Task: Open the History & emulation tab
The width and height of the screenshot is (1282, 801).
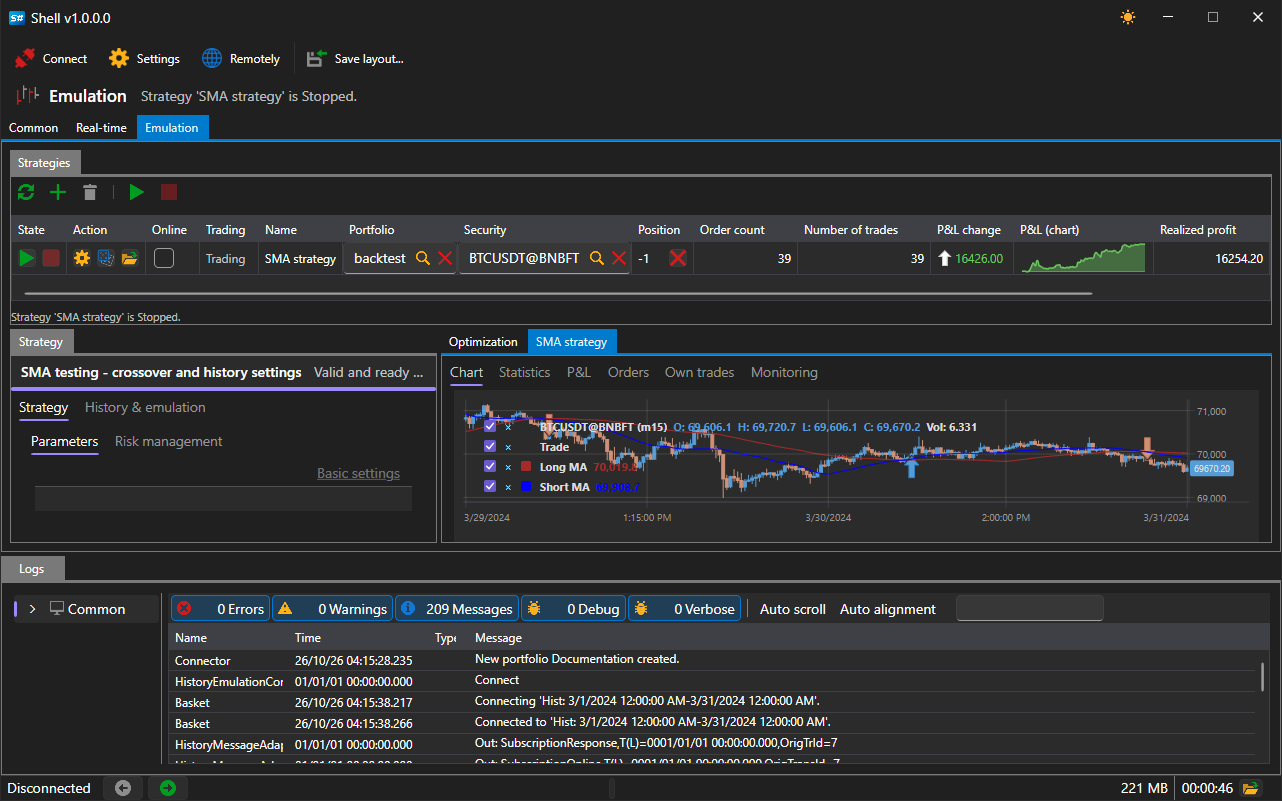Action: tap(145, 407)
